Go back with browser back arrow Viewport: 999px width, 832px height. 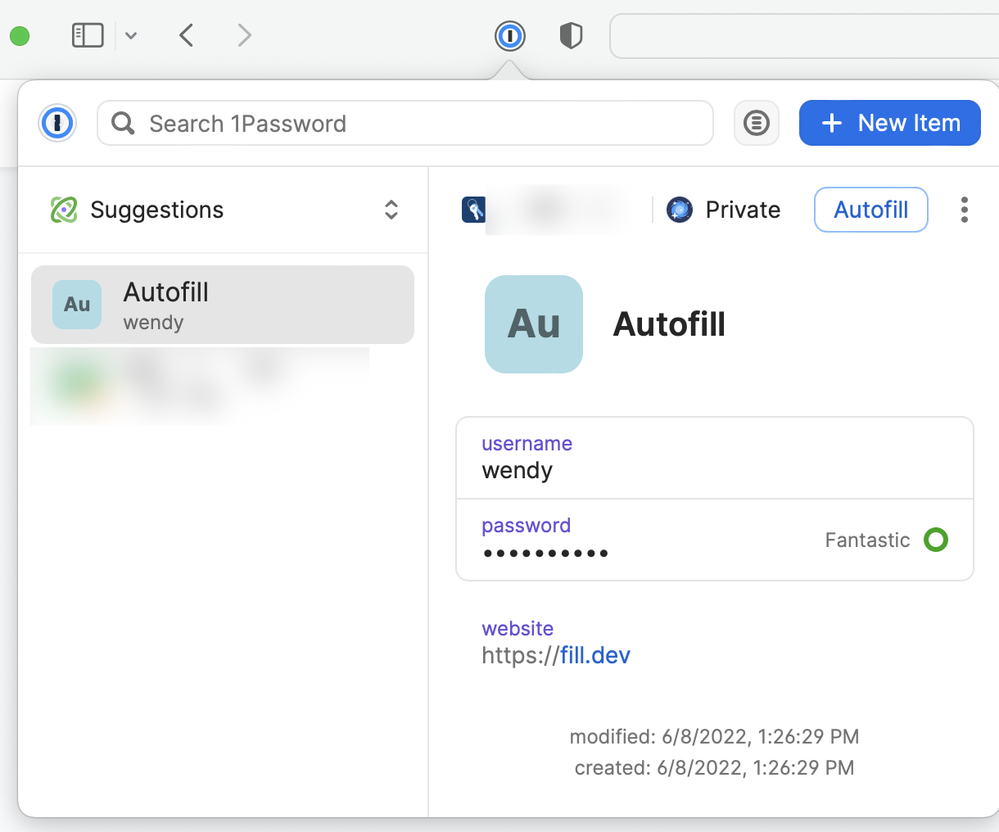click(186, 36)
